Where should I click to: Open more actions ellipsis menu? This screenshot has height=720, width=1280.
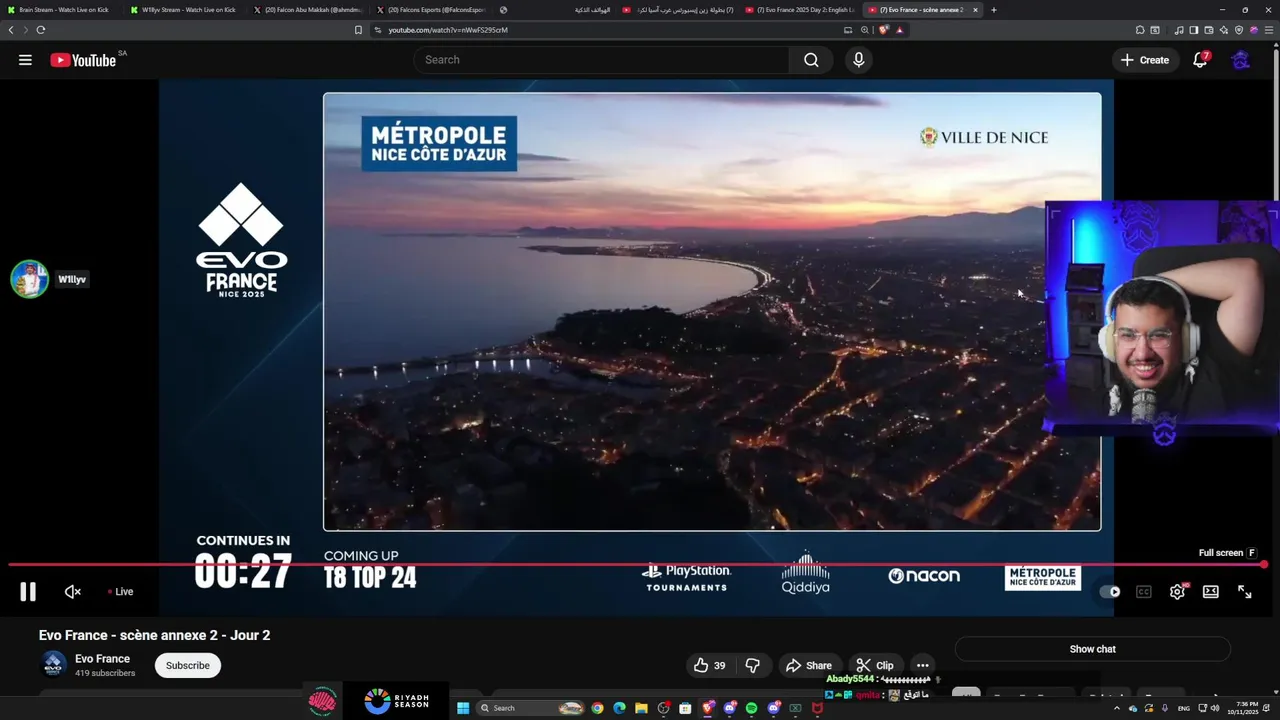tap(922, 665)
